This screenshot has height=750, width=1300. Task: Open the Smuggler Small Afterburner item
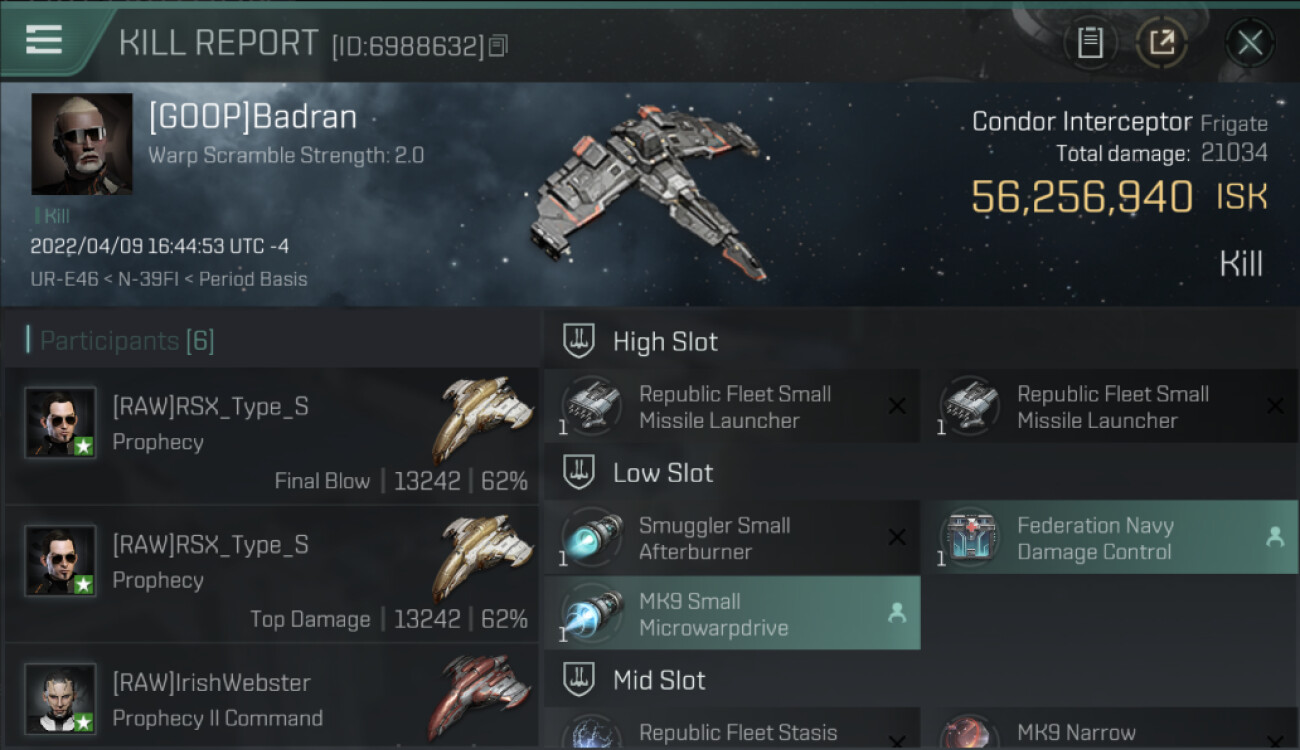coord(732,538)
